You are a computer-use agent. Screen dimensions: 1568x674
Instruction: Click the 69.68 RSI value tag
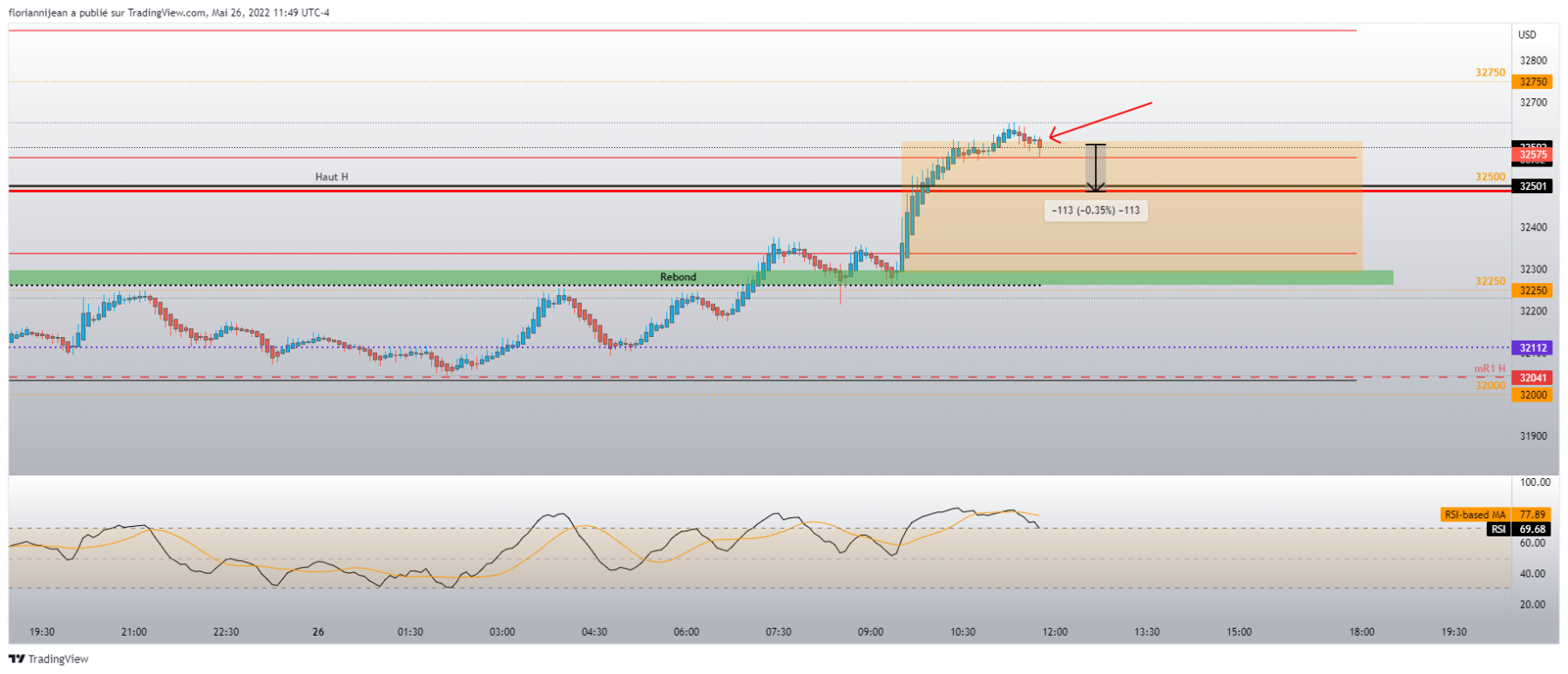(x=1533, y=529)
